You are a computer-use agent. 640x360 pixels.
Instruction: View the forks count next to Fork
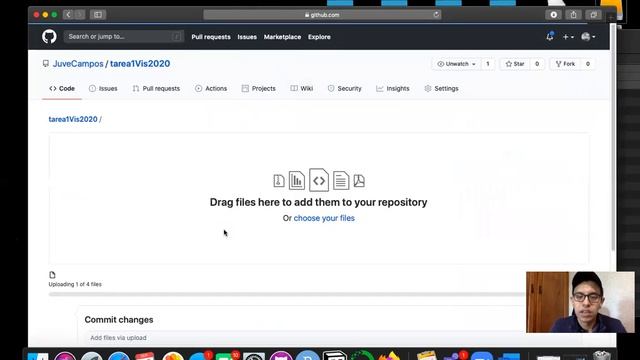pyautogui.click(x=587, y=64)
